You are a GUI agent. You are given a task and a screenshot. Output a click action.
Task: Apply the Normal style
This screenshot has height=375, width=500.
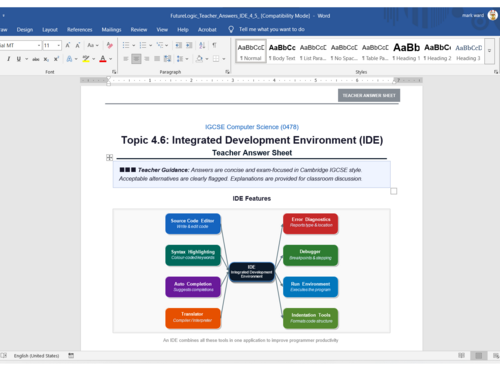click(x=251, y=51)
